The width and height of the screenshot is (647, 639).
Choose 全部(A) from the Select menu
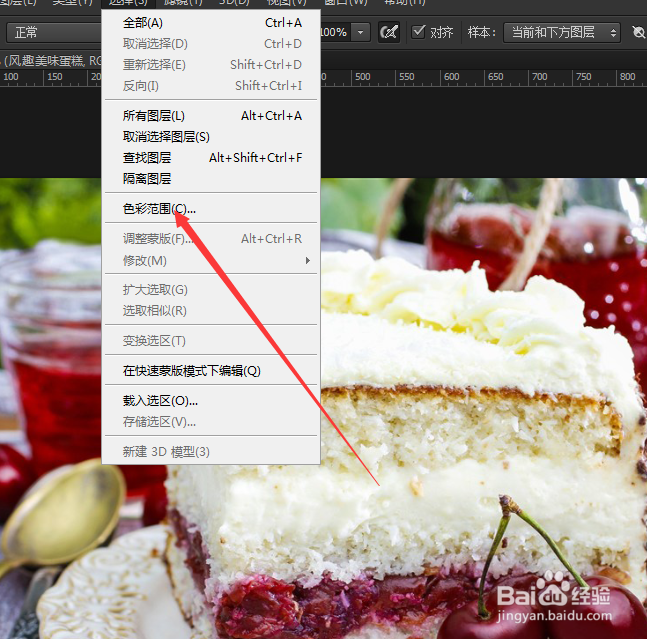coord(211,23)
